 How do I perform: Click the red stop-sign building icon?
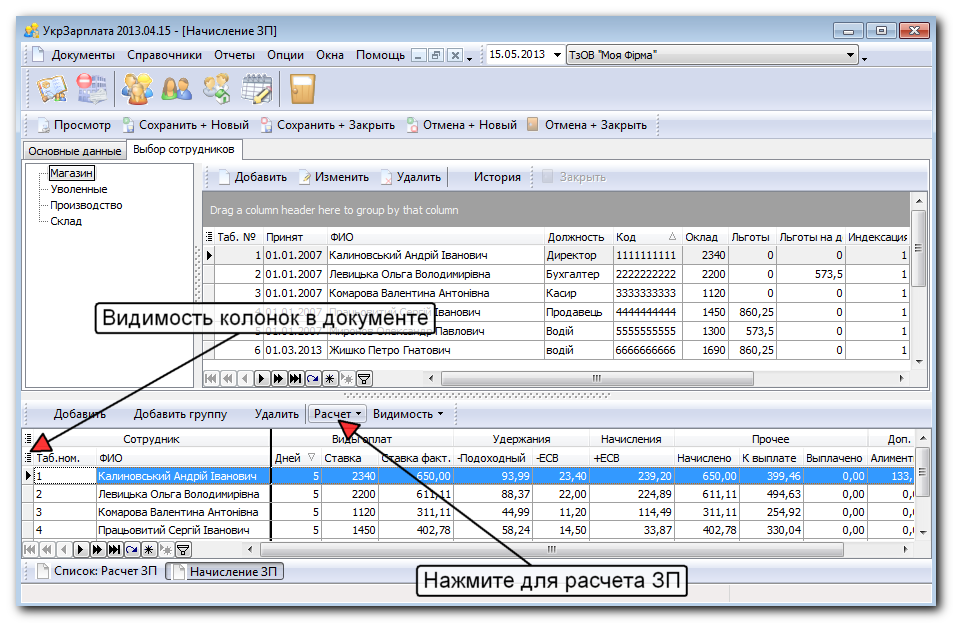(91, 89)
